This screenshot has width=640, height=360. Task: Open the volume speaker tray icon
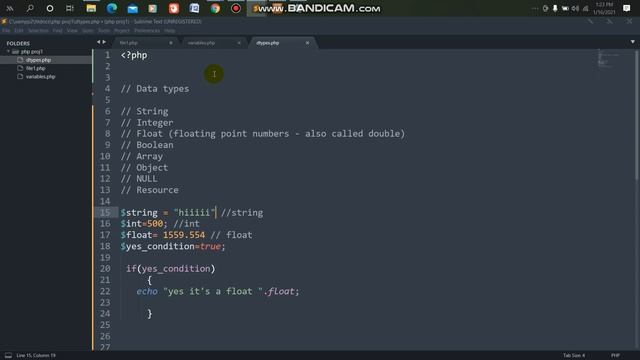click(x=575, y=8)
